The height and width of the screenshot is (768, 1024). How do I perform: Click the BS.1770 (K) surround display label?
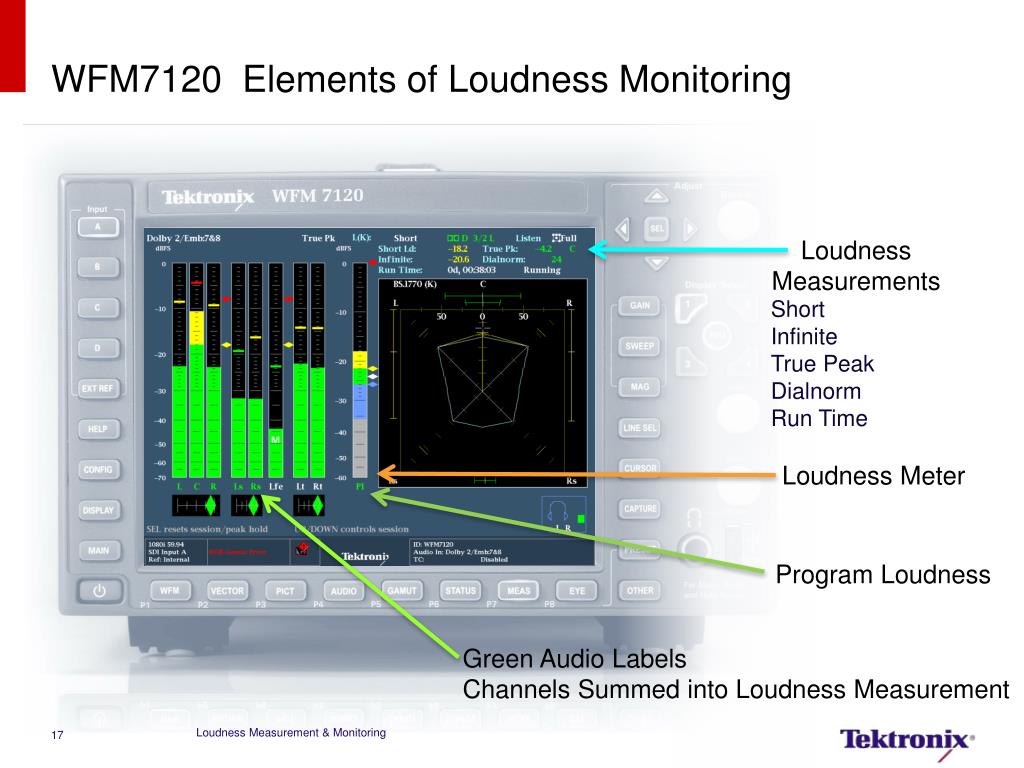point(415,285)
